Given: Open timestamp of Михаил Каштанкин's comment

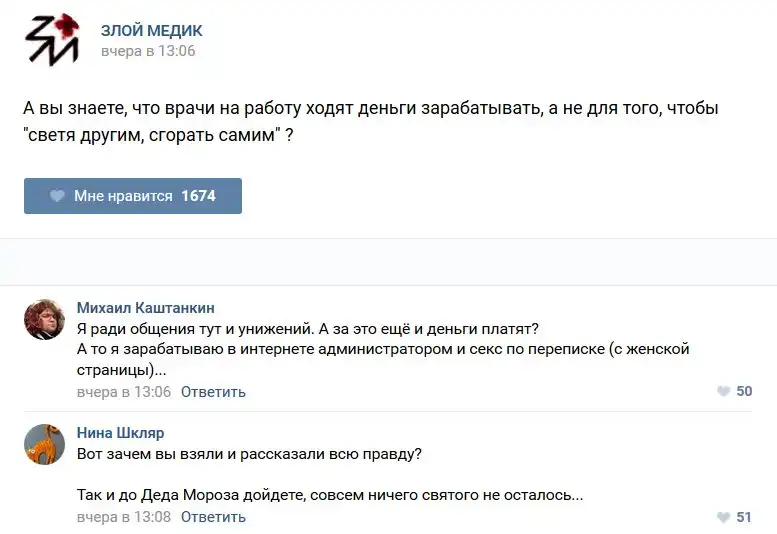Looking at the screenshot, I should [x=124, y=392].
